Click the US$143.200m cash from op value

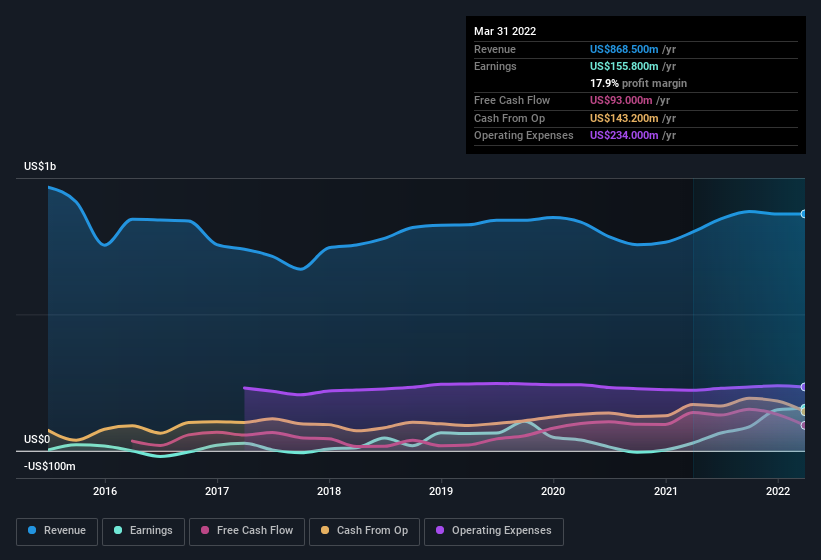pos(624,118)
